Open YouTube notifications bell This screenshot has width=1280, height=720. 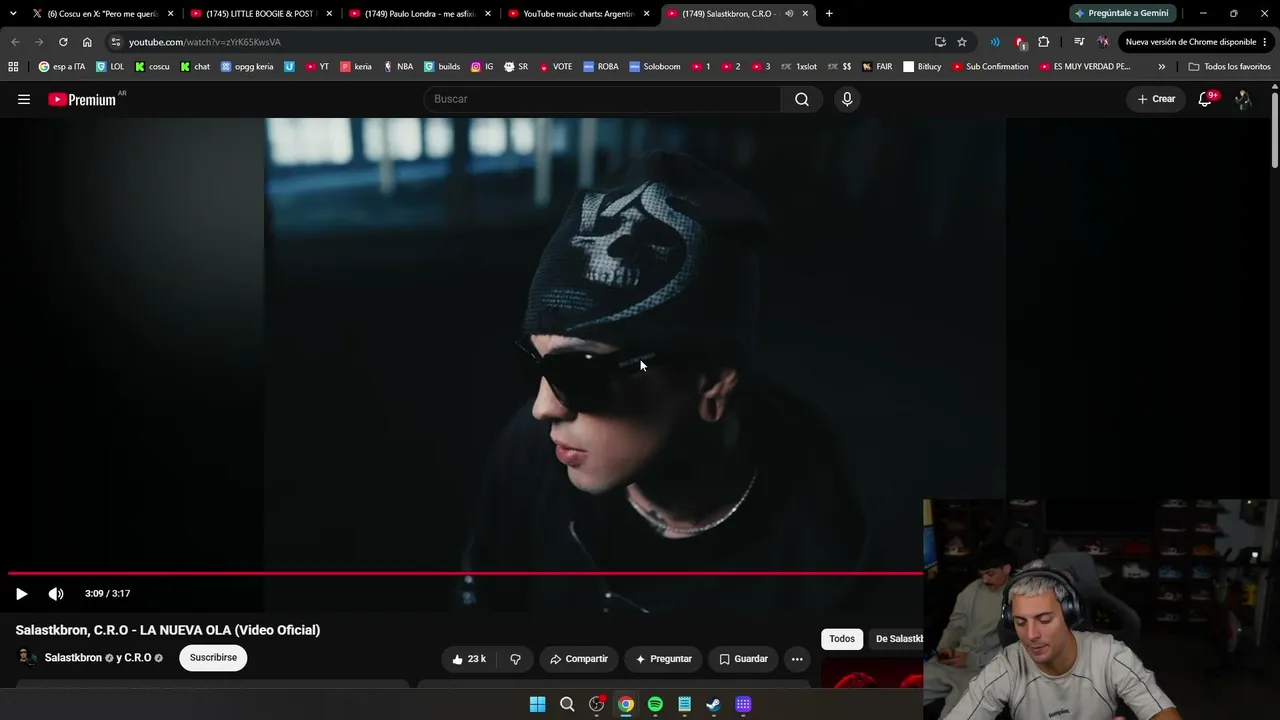[1206, 99]
